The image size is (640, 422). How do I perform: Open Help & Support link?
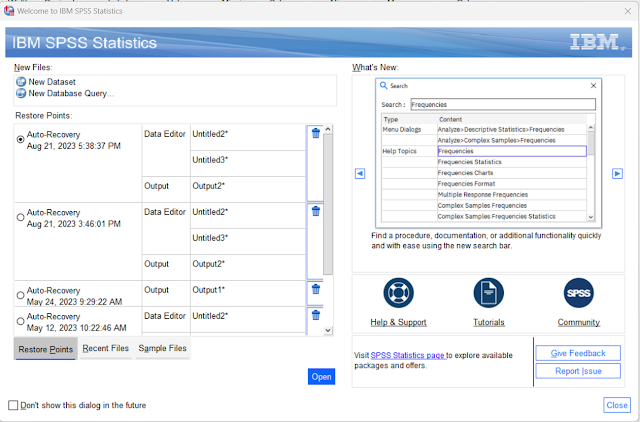[x=398, y=322]
